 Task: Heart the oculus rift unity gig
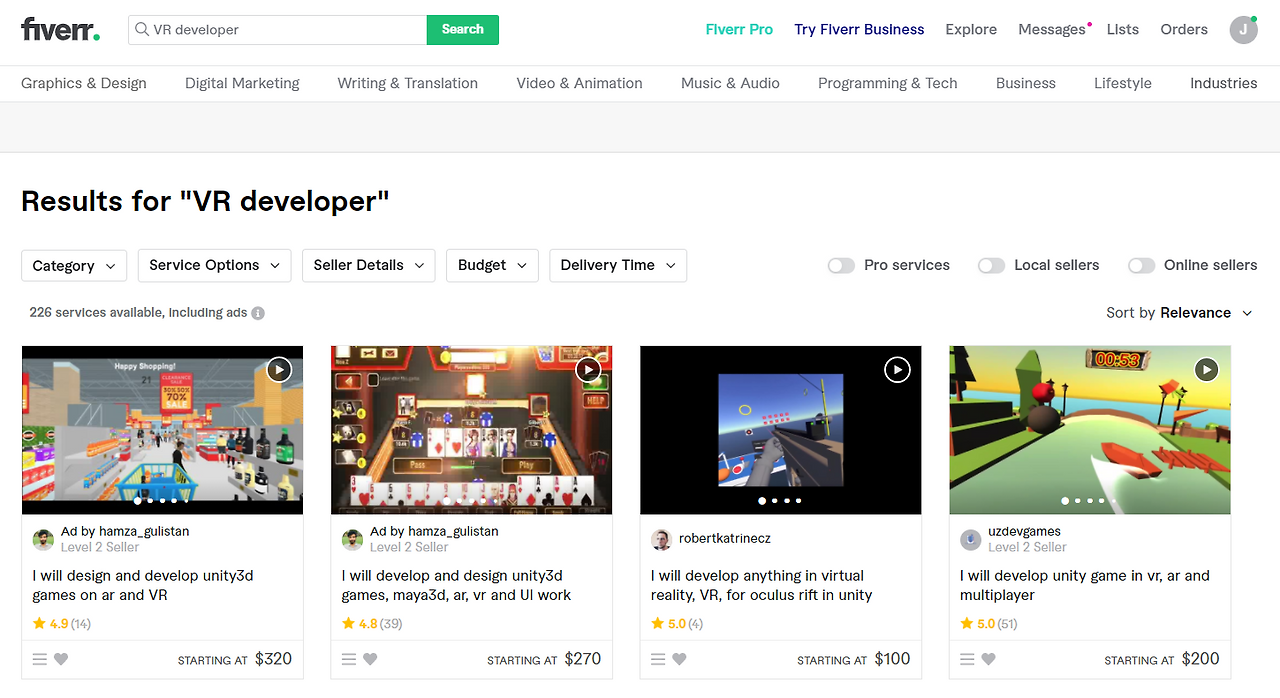(x=680, y=659)
